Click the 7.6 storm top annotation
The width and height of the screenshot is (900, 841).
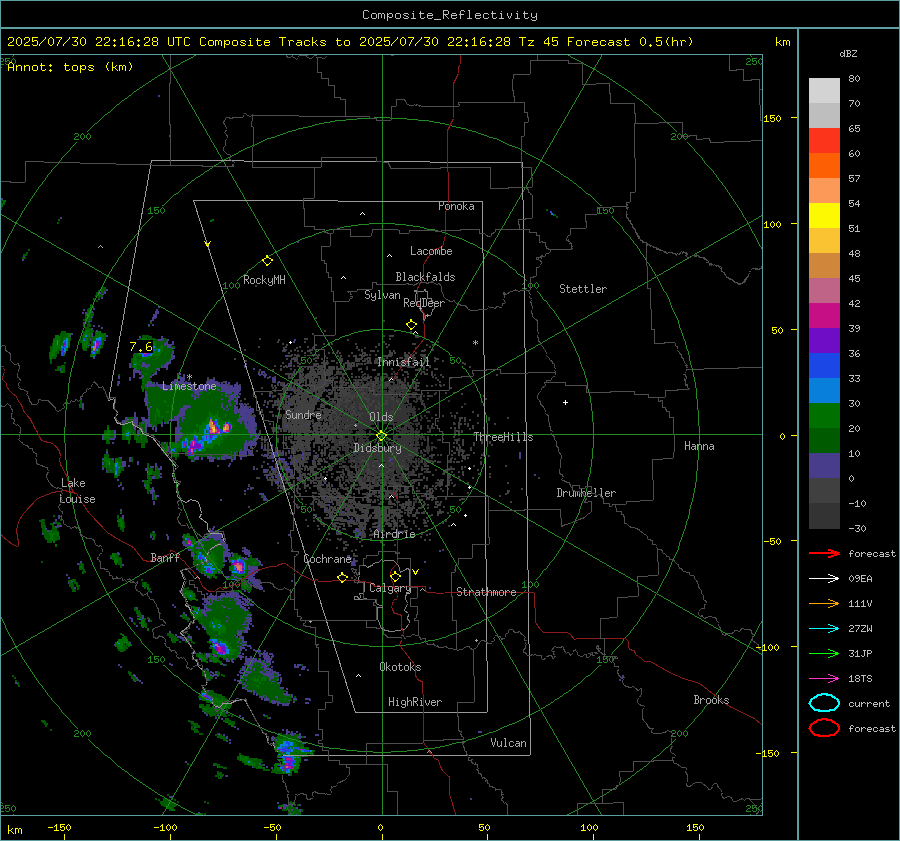[x=141, y=346]
